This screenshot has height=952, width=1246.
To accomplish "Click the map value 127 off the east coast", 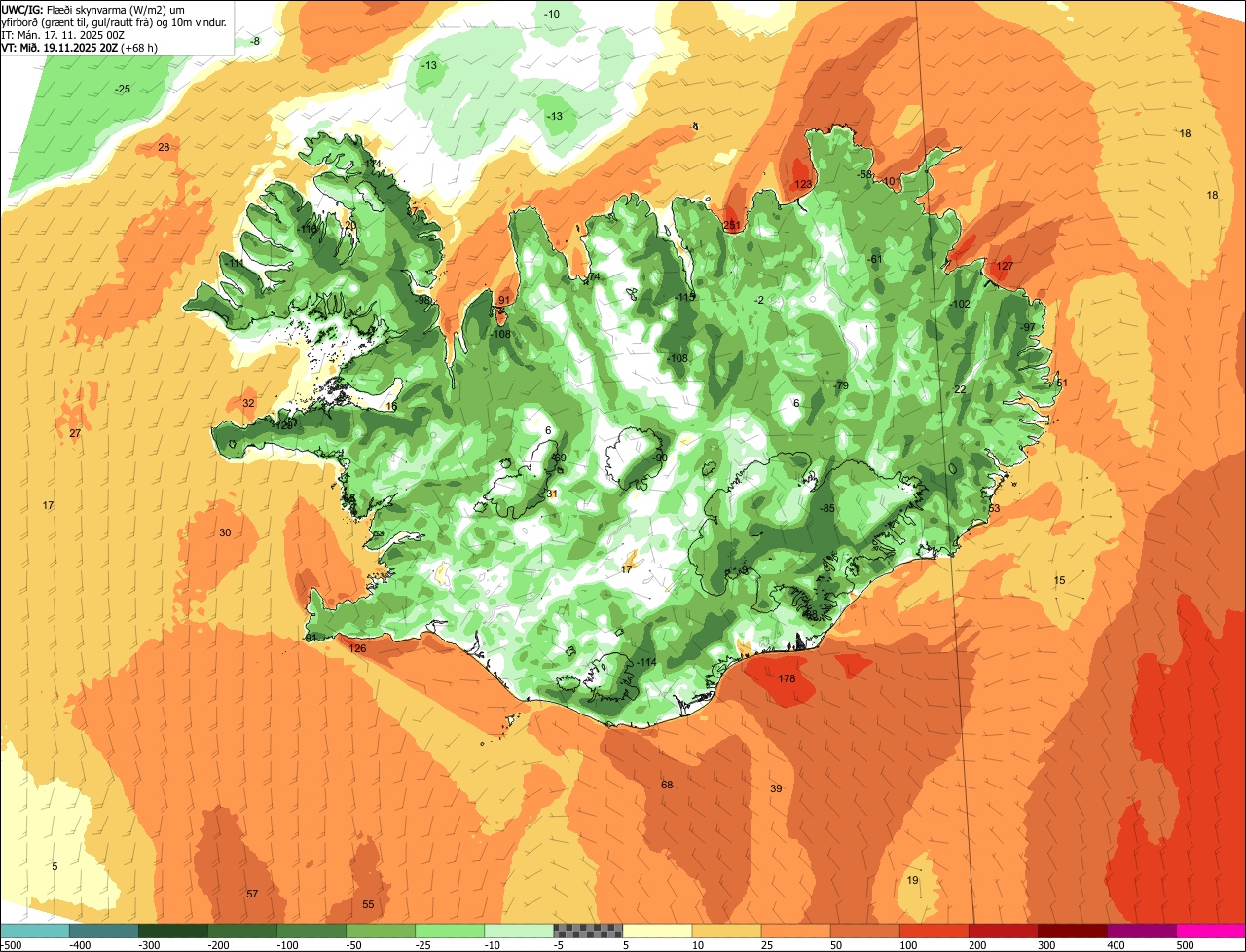I will tap(1005, 266).
